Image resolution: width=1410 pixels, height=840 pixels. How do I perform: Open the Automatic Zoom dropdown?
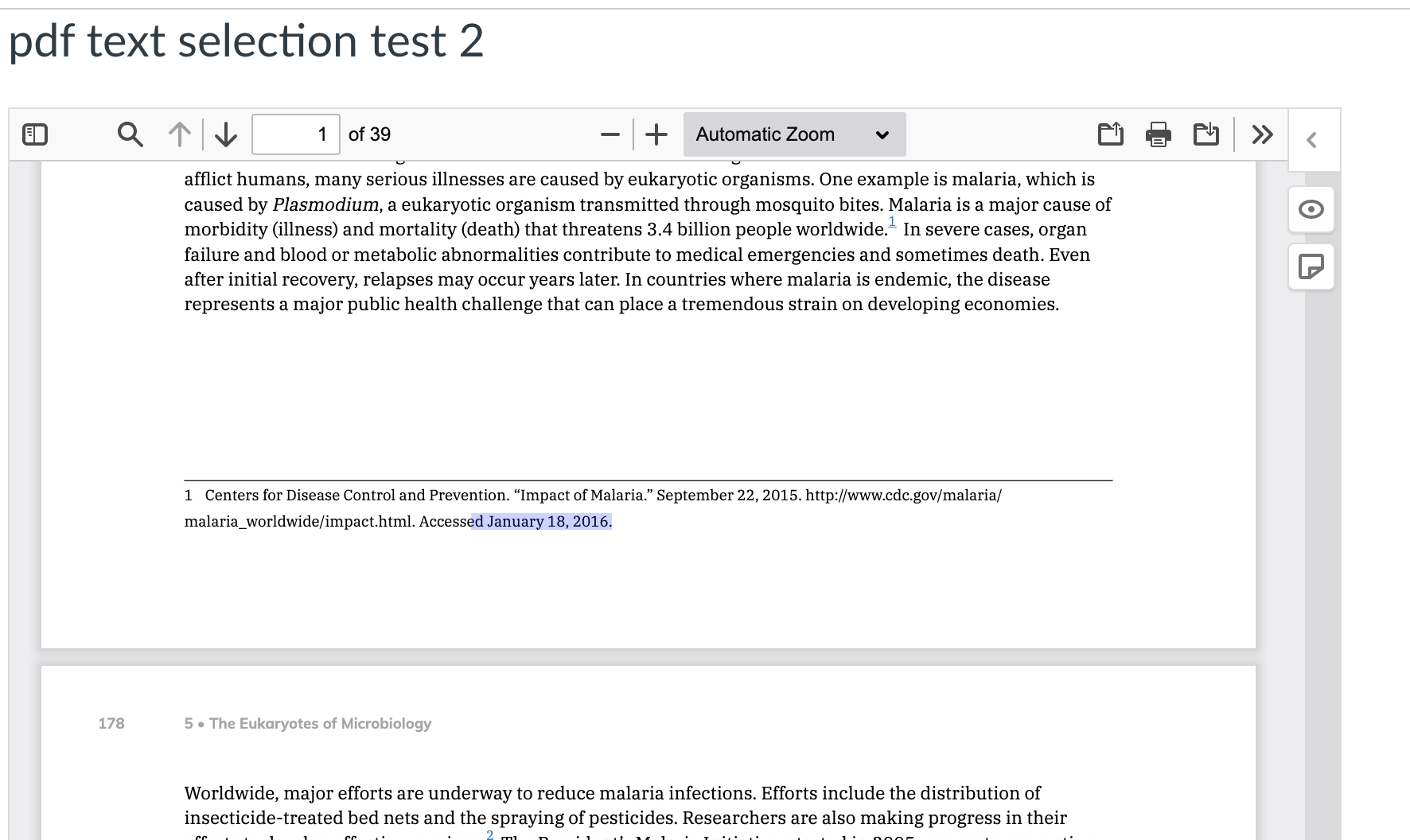coord(793,134)
